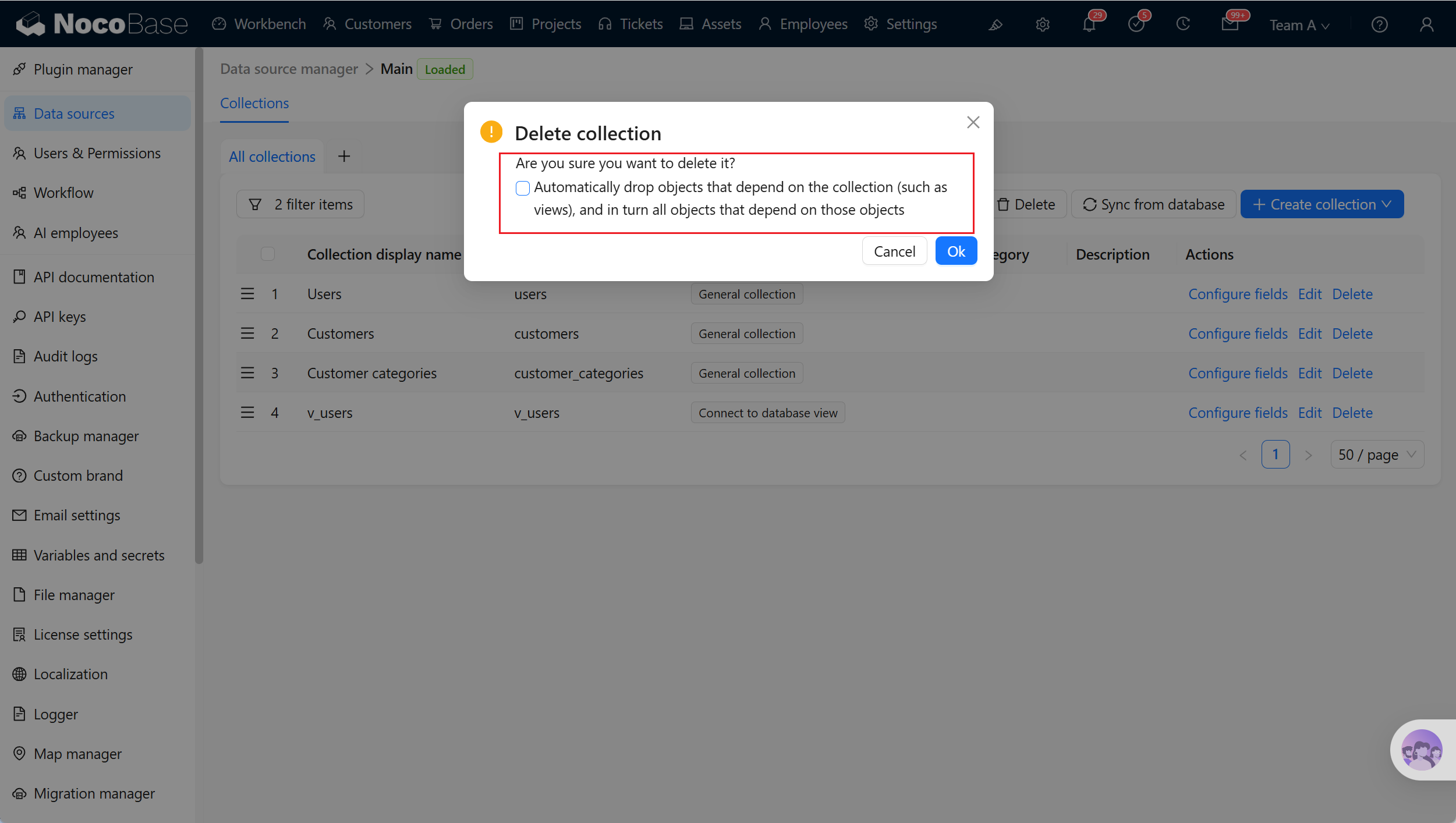Open Variables and secrets

coord(99,555)
